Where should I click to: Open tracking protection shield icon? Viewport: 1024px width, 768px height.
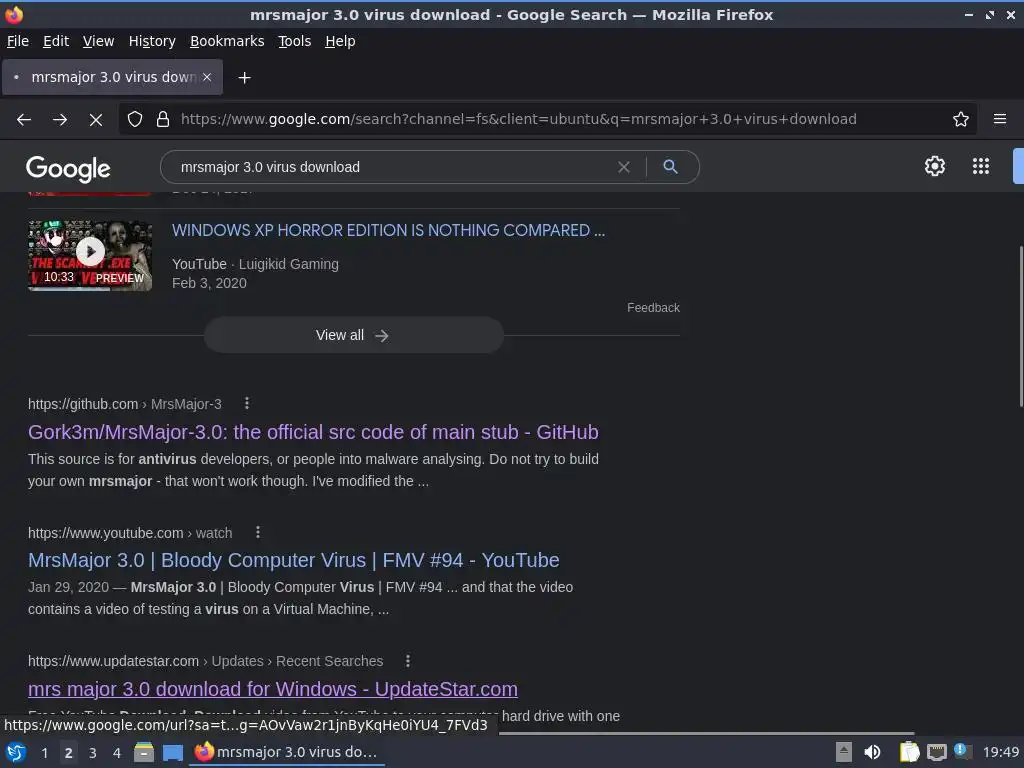[135, 120]
